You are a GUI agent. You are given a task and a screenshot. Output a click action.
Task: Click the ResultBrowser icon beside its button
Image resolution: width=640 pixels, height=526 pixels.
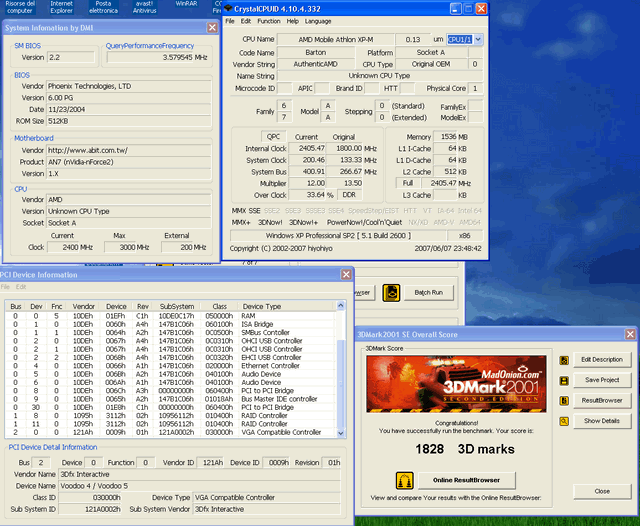click(564, 401)
